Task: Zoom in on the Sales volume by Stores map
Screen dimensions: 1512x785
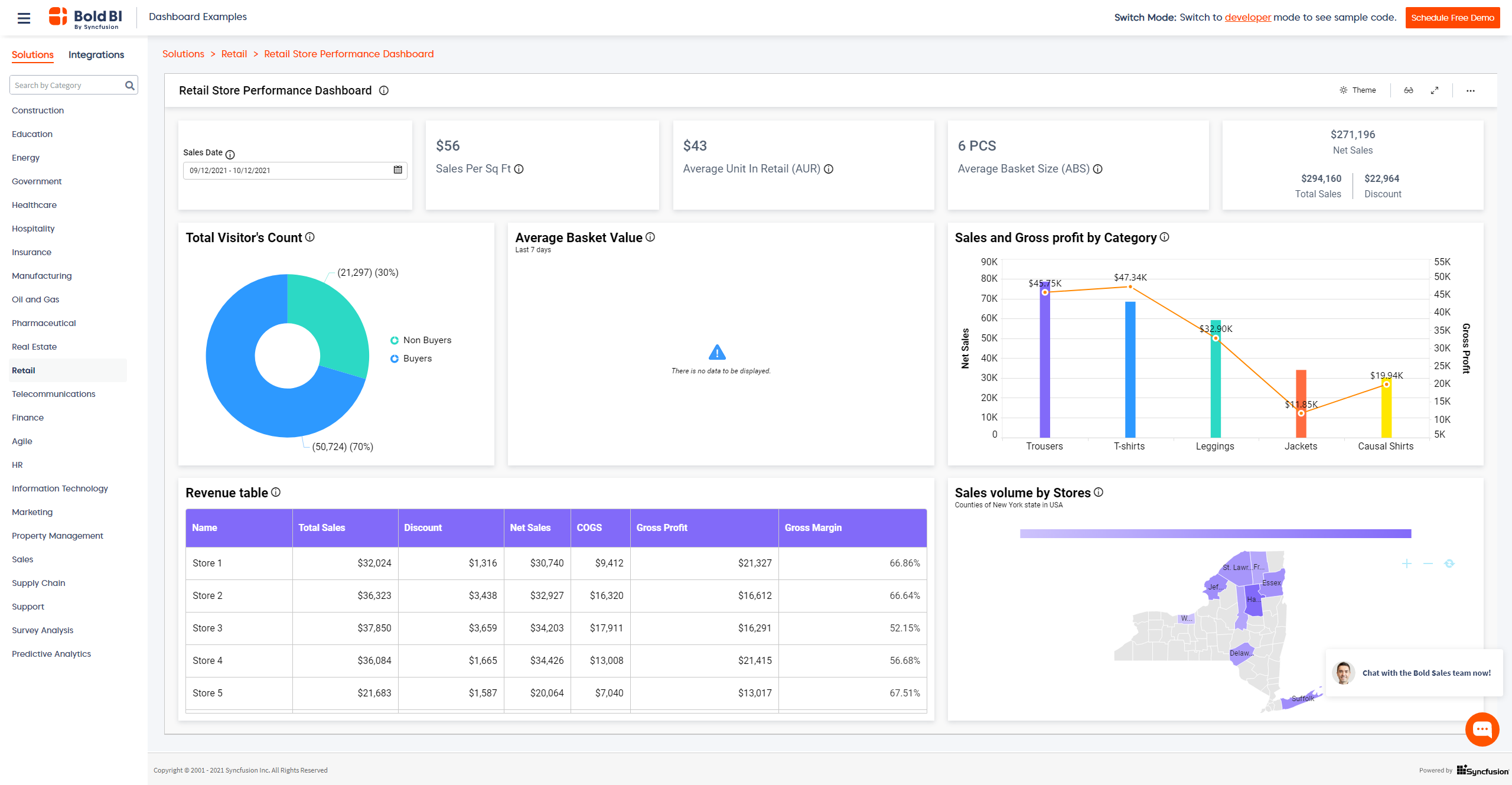Action: pos(1406,564)
